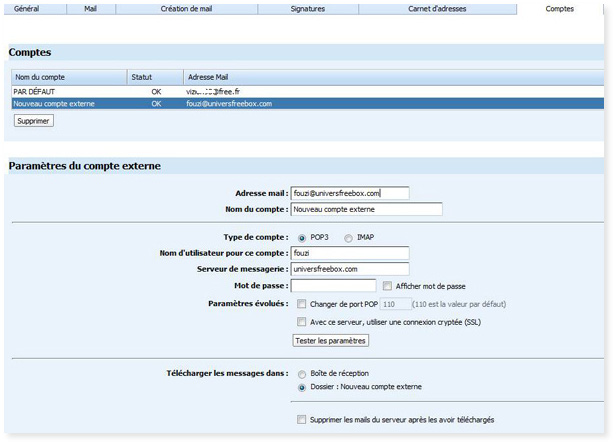The image size is (616, 445).
Task: Click the Adresse mail input field
Action: [349, 193]
